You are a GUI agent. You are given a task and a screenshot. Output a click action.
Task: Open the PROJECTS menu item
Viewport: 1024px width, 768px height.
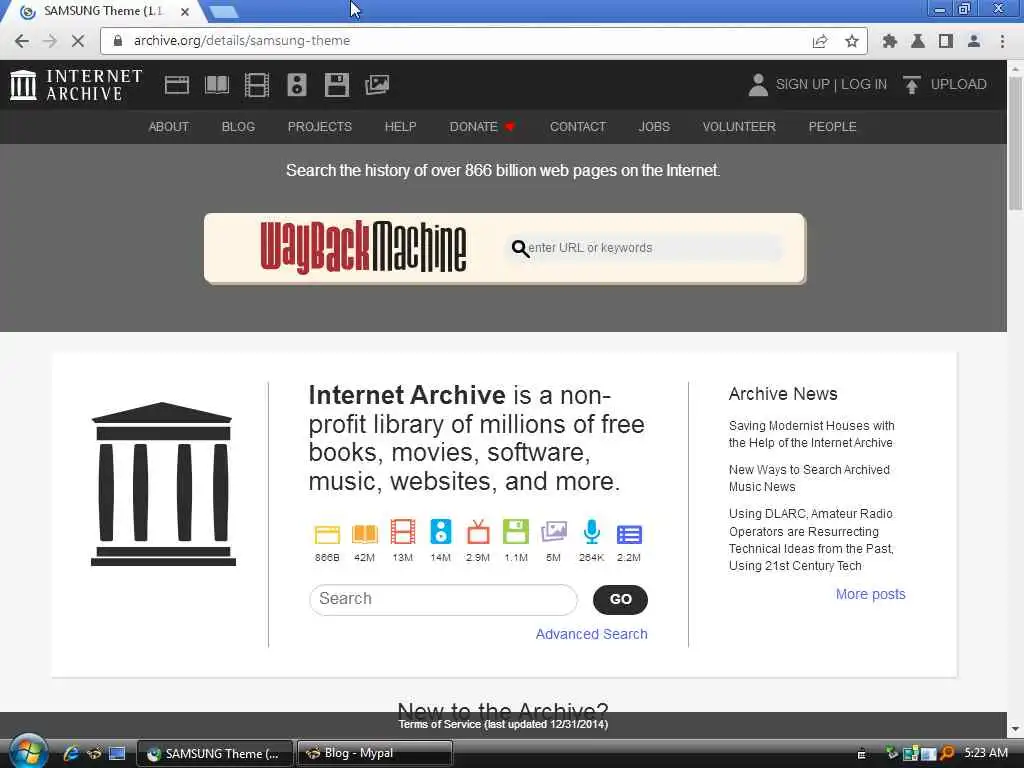point(319,127)
